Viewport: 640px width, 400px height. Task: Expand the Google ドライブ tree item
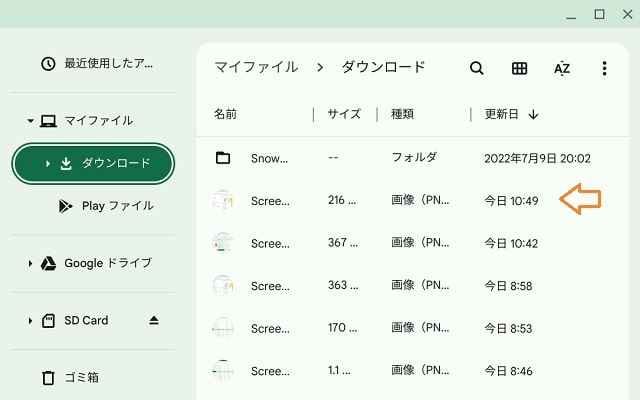tap(30, 263)
